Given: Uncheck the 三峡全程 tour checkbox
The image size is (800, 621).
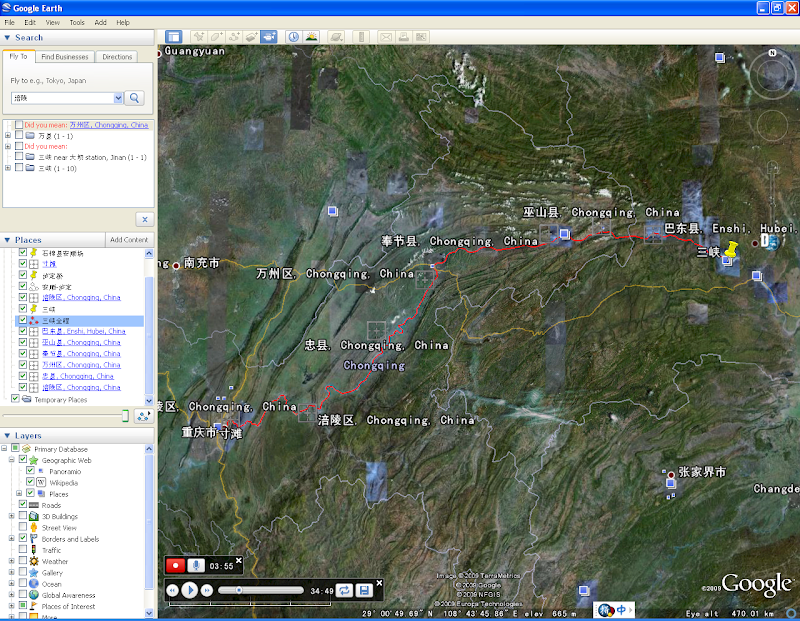Looking at the screenshot, I should click(x=22, y=320).
